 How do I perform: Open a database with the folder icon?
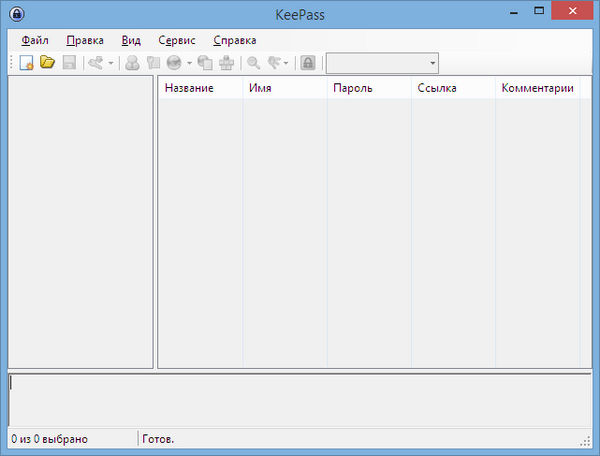47,63
